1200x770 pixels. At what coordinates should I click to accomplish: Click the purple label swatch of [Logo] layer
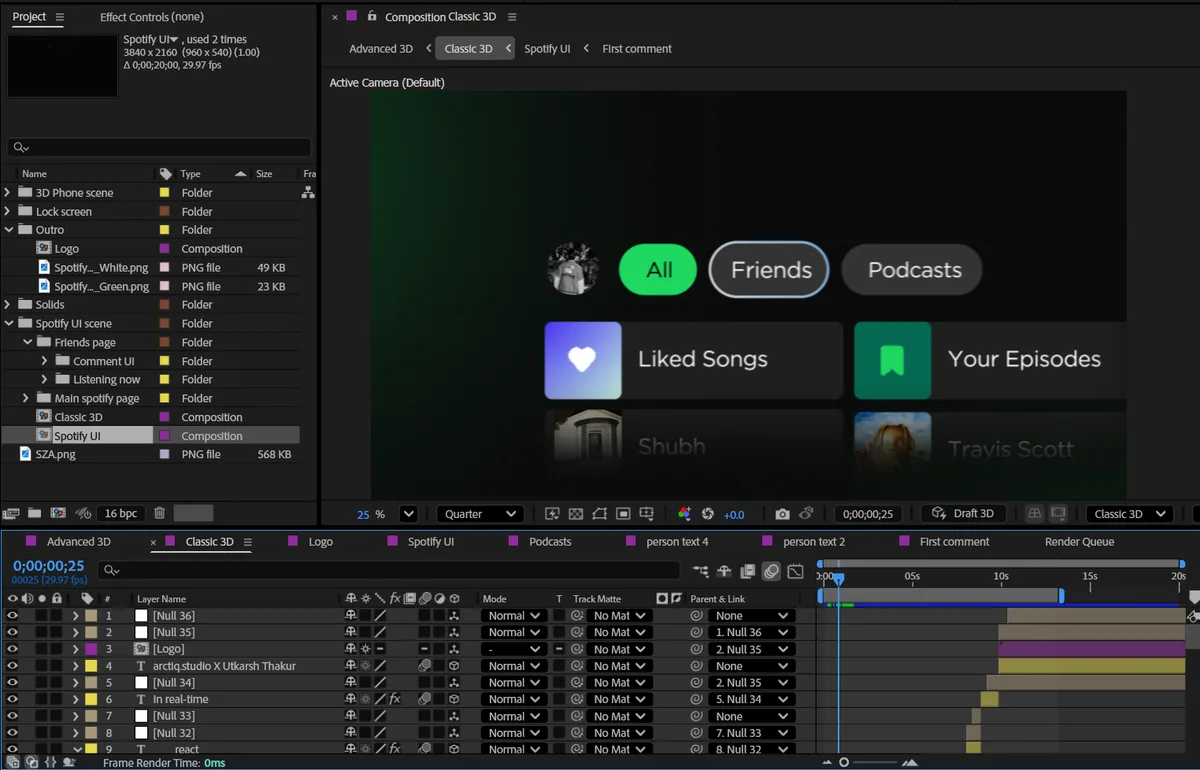click(x=91, y=649)
